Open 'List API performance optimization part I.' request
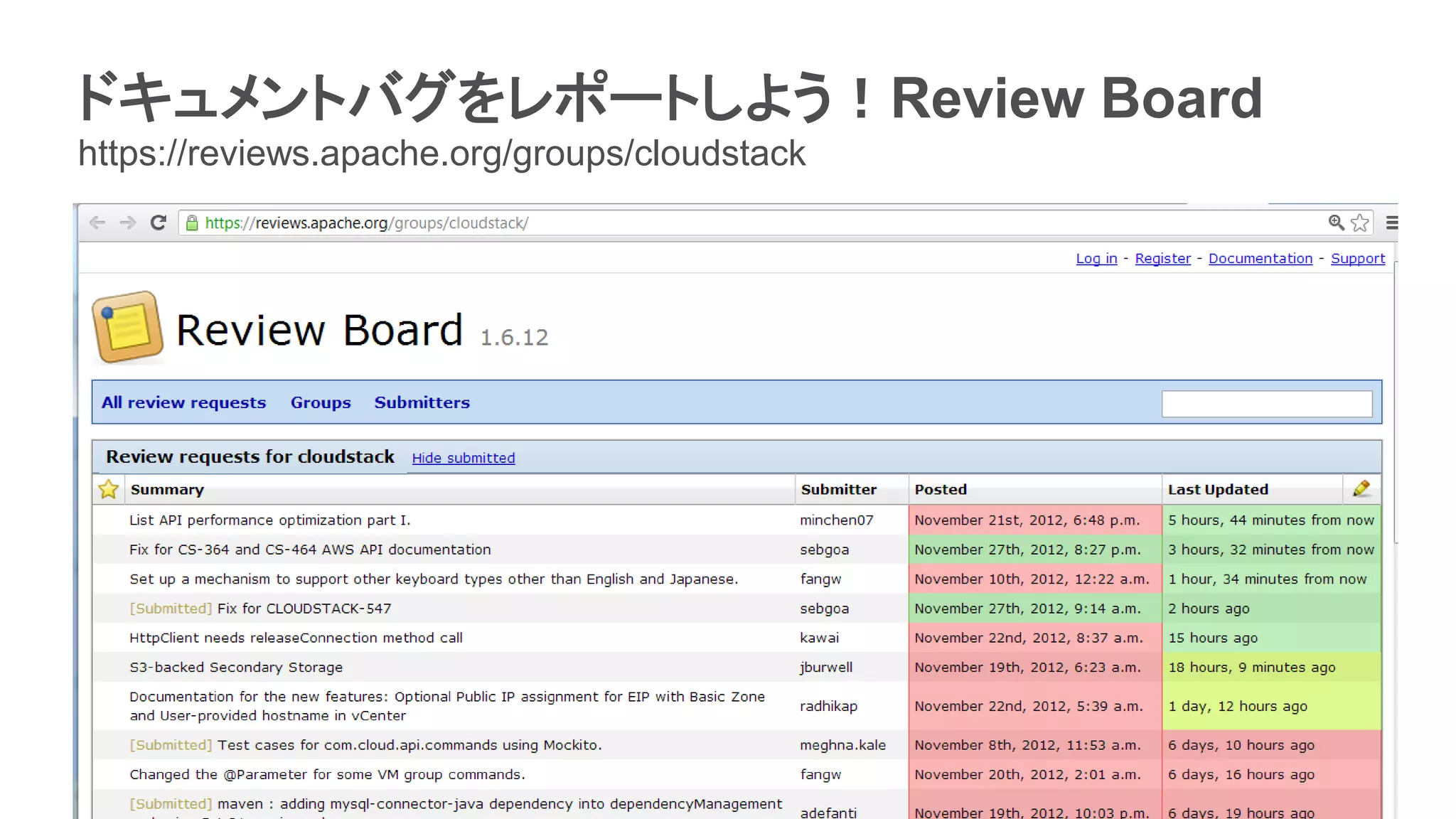Viewport: 1456px width, 819px height. pyautogui.click(x=270, y=520)
